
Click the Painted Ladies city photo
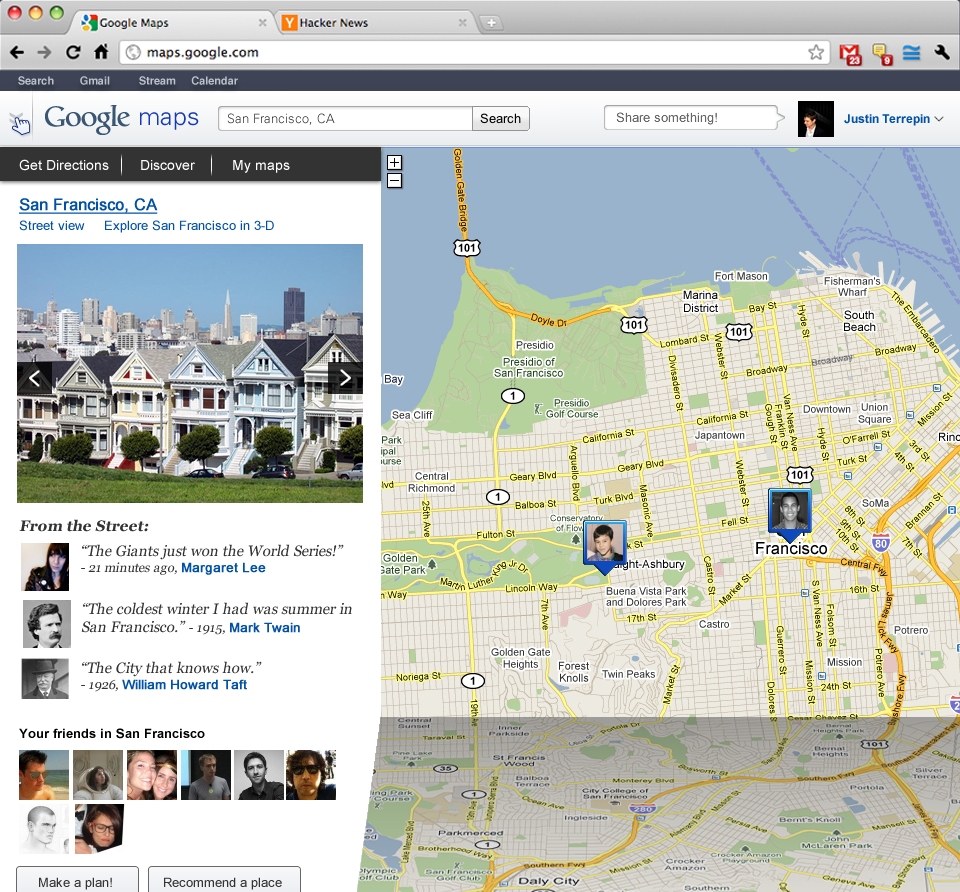point(190,373)
